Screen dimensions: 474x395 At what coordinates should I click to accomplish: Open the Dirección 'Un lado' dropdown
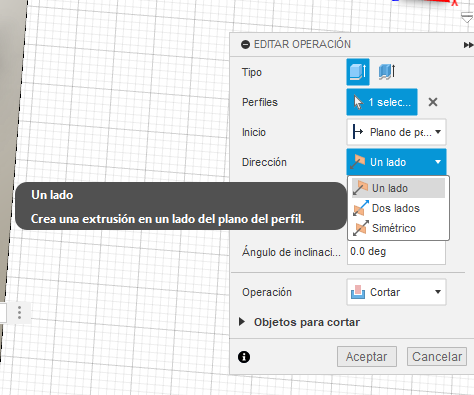tap(396, 162)
